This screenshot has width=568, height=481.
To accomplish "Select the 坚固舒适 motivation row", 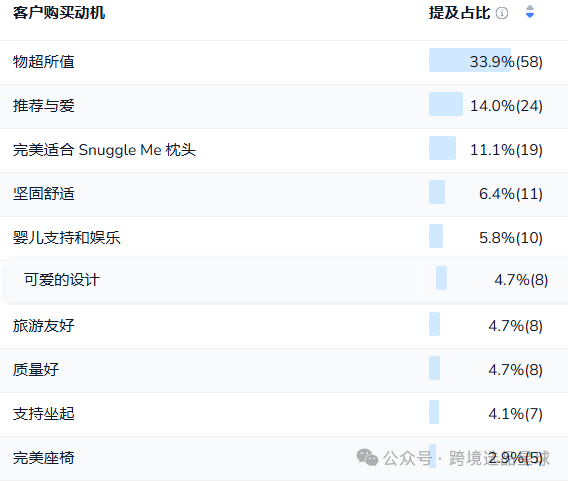I will pyautogui.click(x=284, y=195).
